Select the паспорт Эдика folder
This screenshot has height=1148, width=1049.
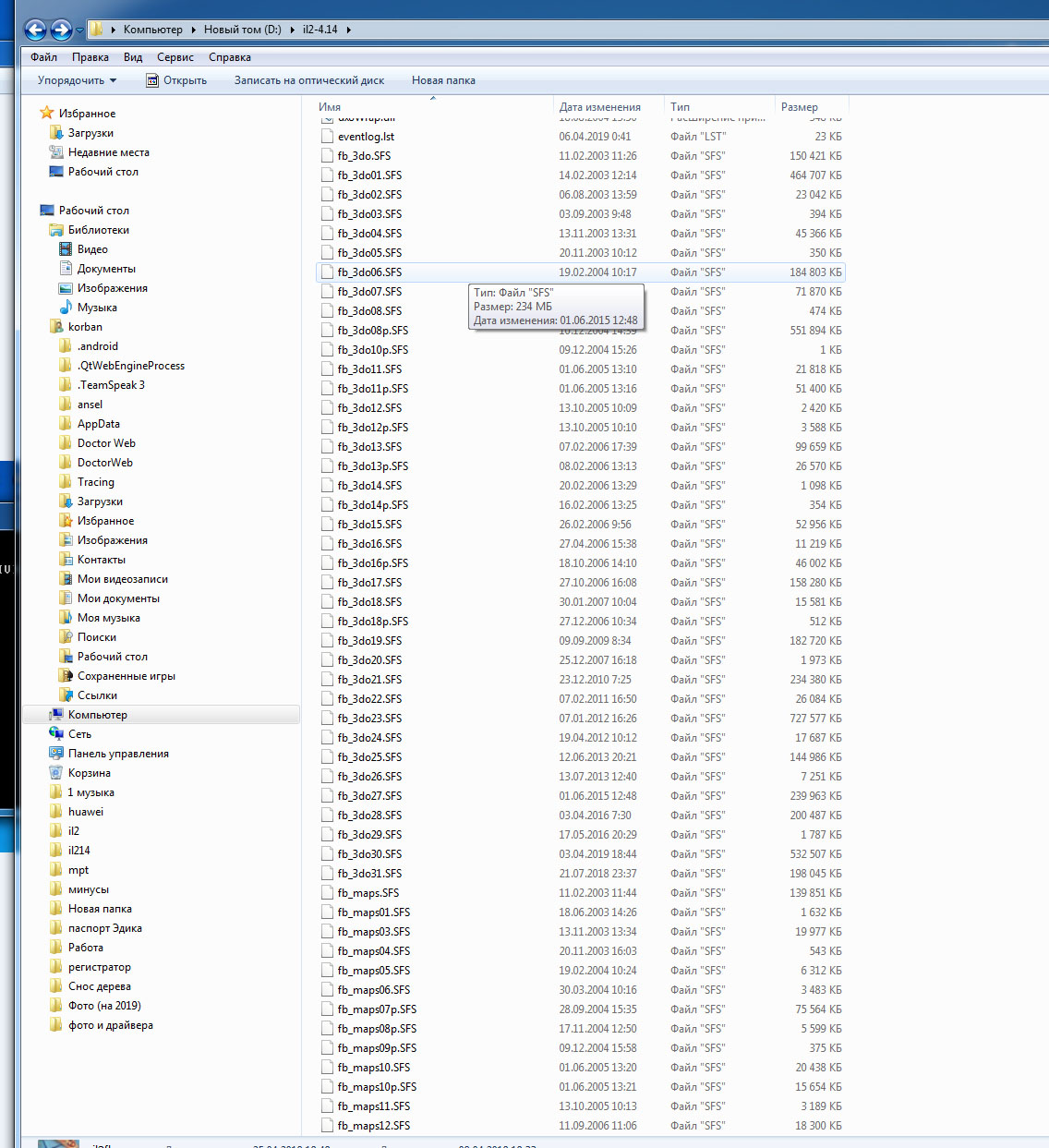105,928
